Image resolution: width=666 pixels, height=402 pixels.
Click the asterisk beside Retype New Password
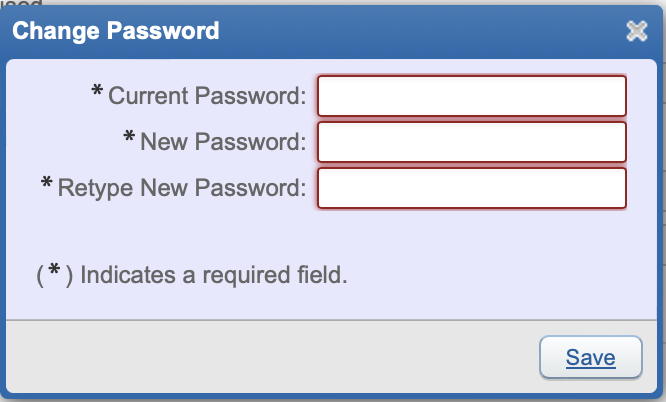pos(47,186)
